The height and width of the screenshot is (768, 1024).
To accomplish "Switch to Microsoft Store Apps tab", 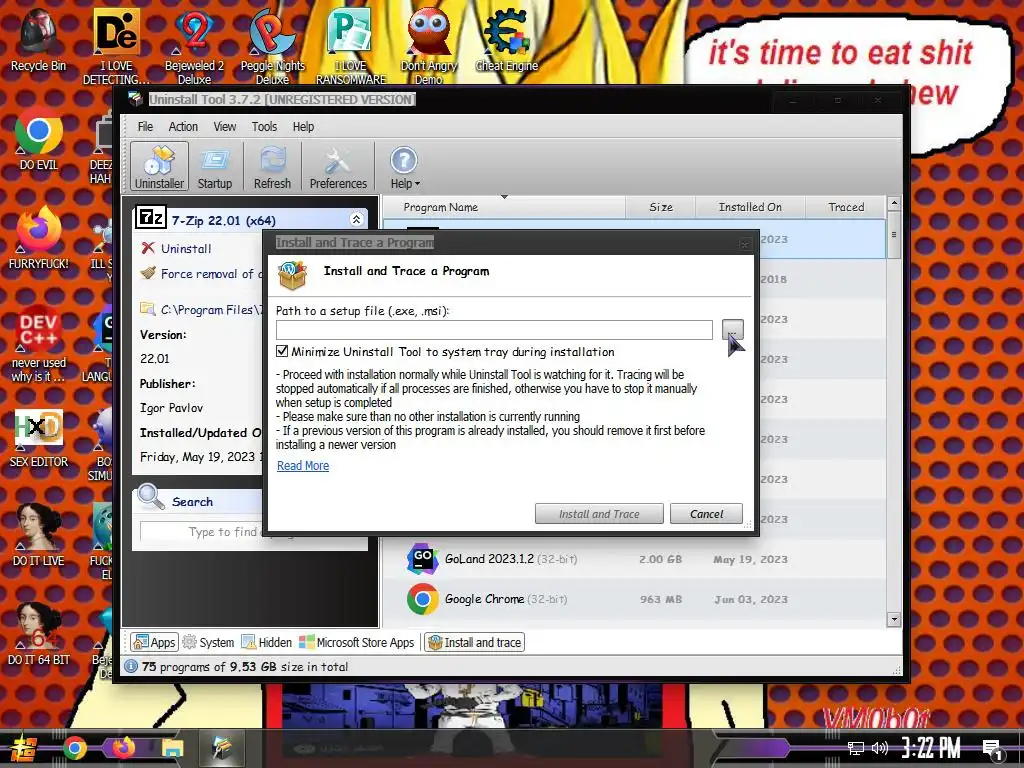I will point(357,643).
